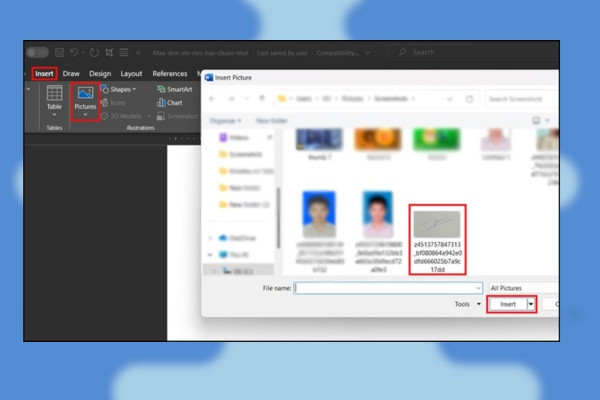This screenshot has width=600, height=400.
Task: Click the Pictures icon in ribbon
Action: pos(85,98)
